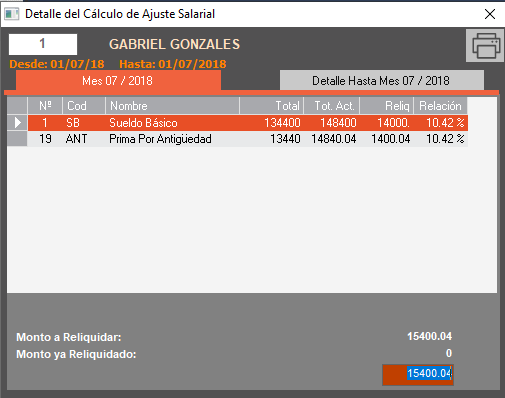The image size is (505, 398).
Task: Select the row header for Prima Por Antigüedad
Action: [17, 139]
